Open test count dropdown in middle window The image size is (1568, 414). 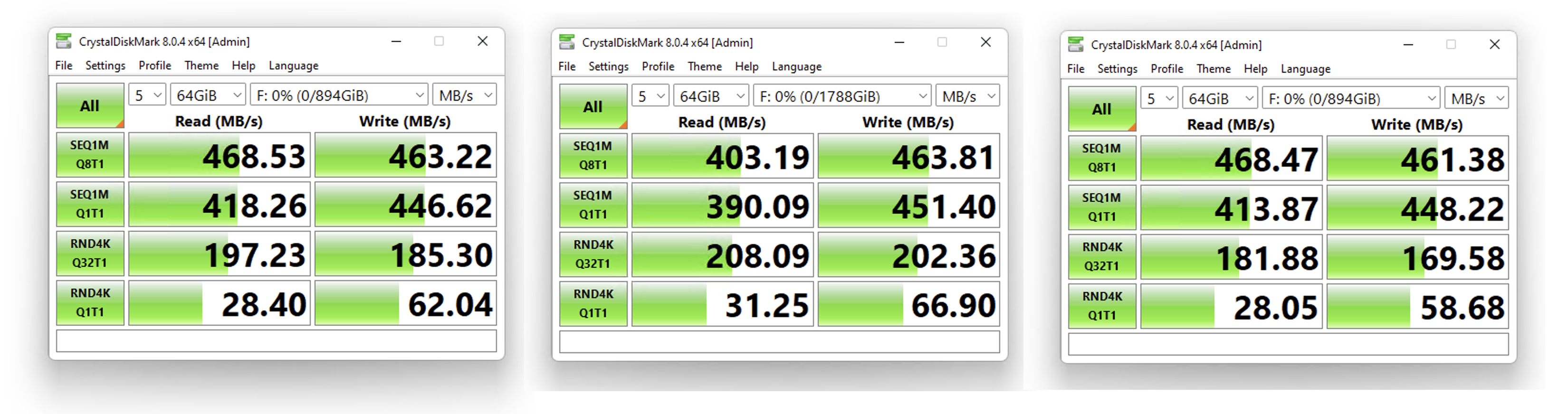[x=650, y=96]
